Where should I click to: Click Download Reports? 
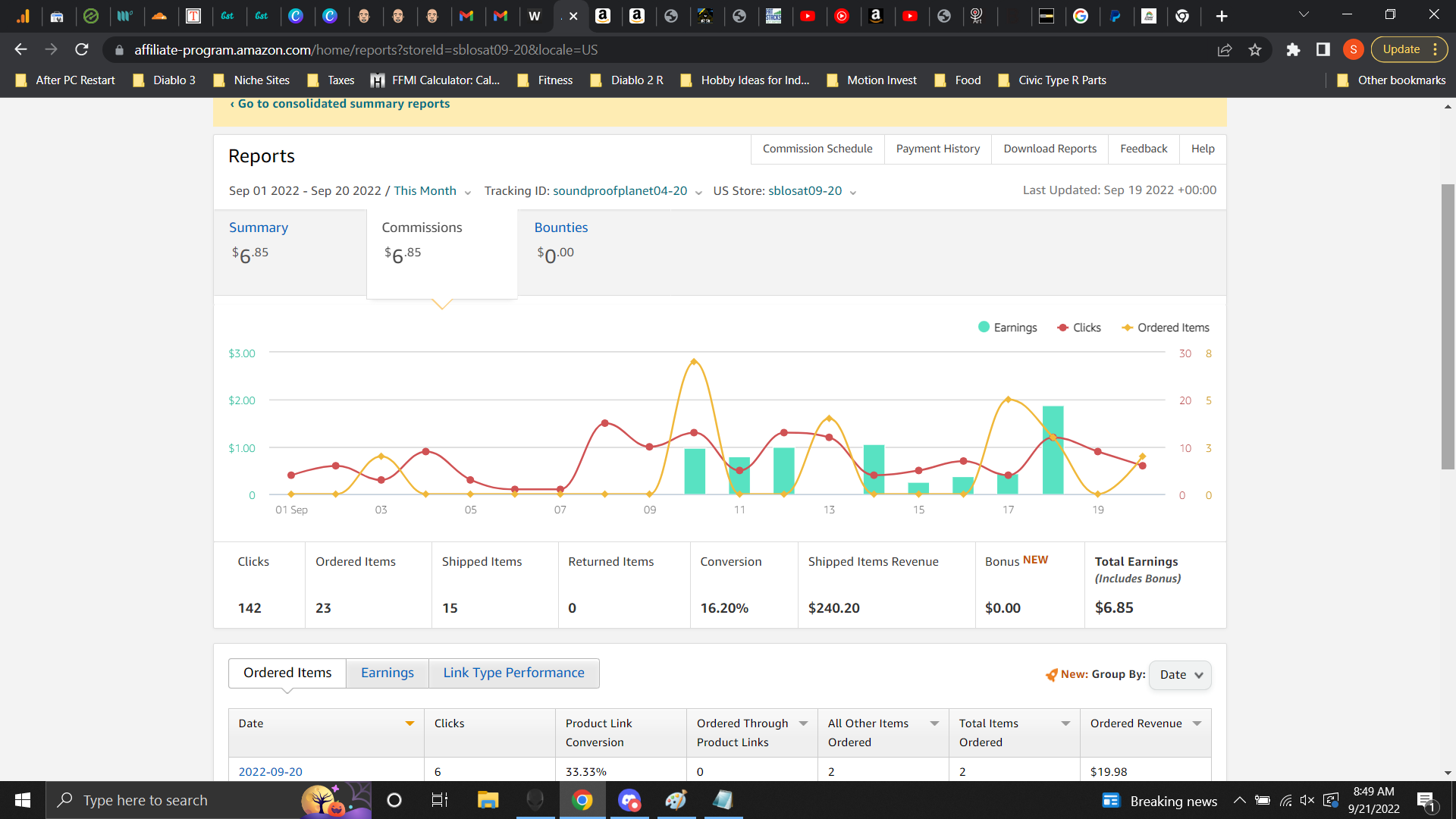[1050, 149]
